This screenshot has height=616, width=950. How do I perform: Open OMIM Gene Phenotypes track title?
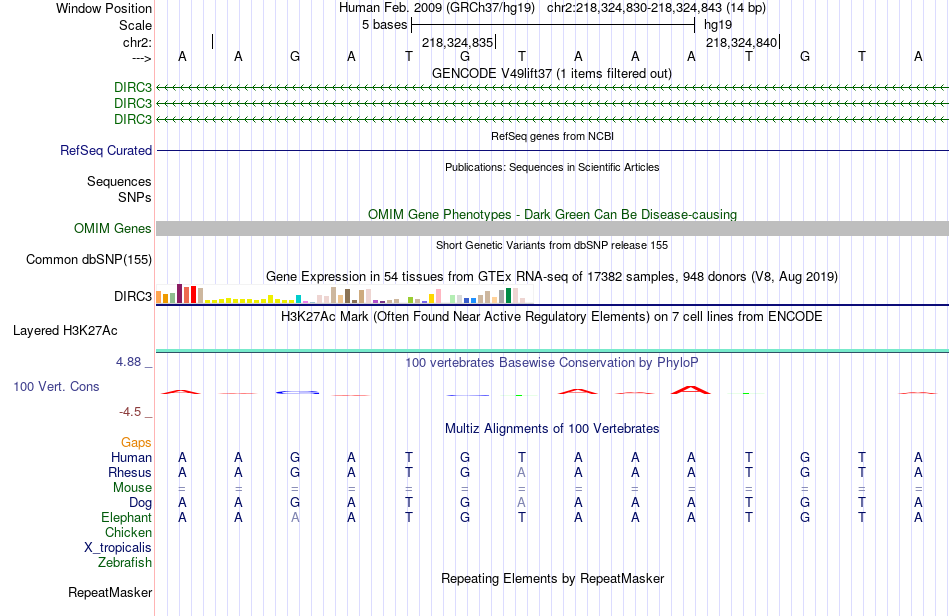(552, 214)
